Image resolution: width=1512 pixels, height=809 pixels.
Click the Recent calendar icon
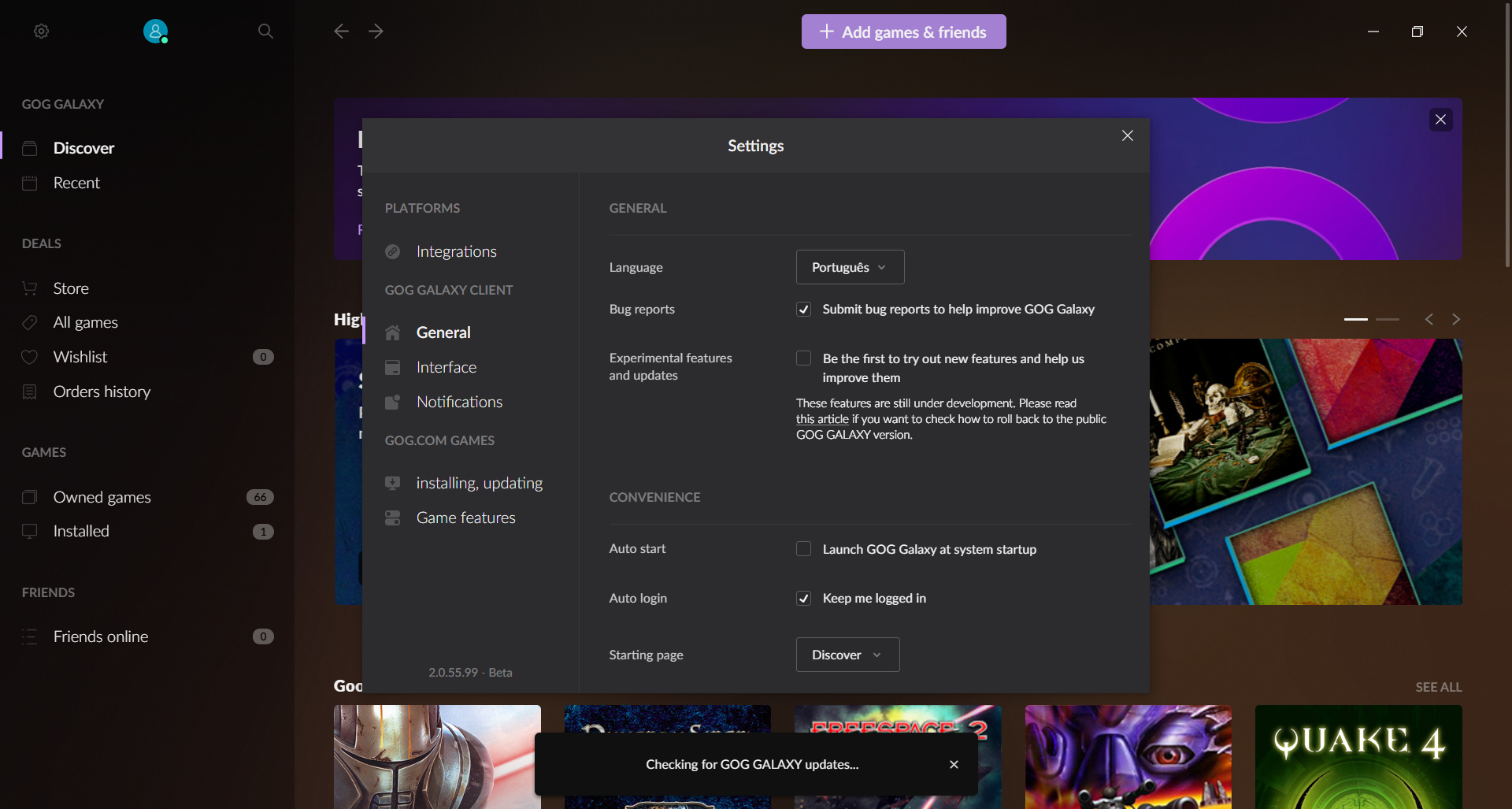(30, 183)
